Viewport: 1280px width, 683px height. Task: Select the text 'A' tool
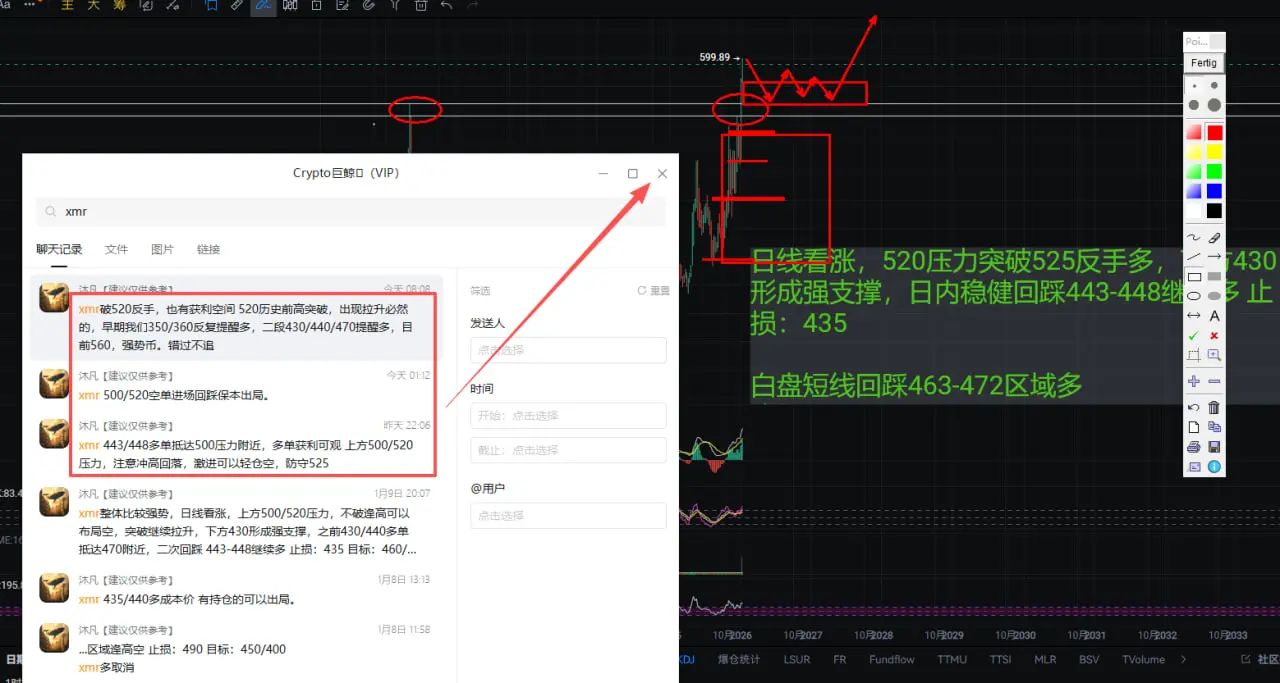[x=1214, y=315]
